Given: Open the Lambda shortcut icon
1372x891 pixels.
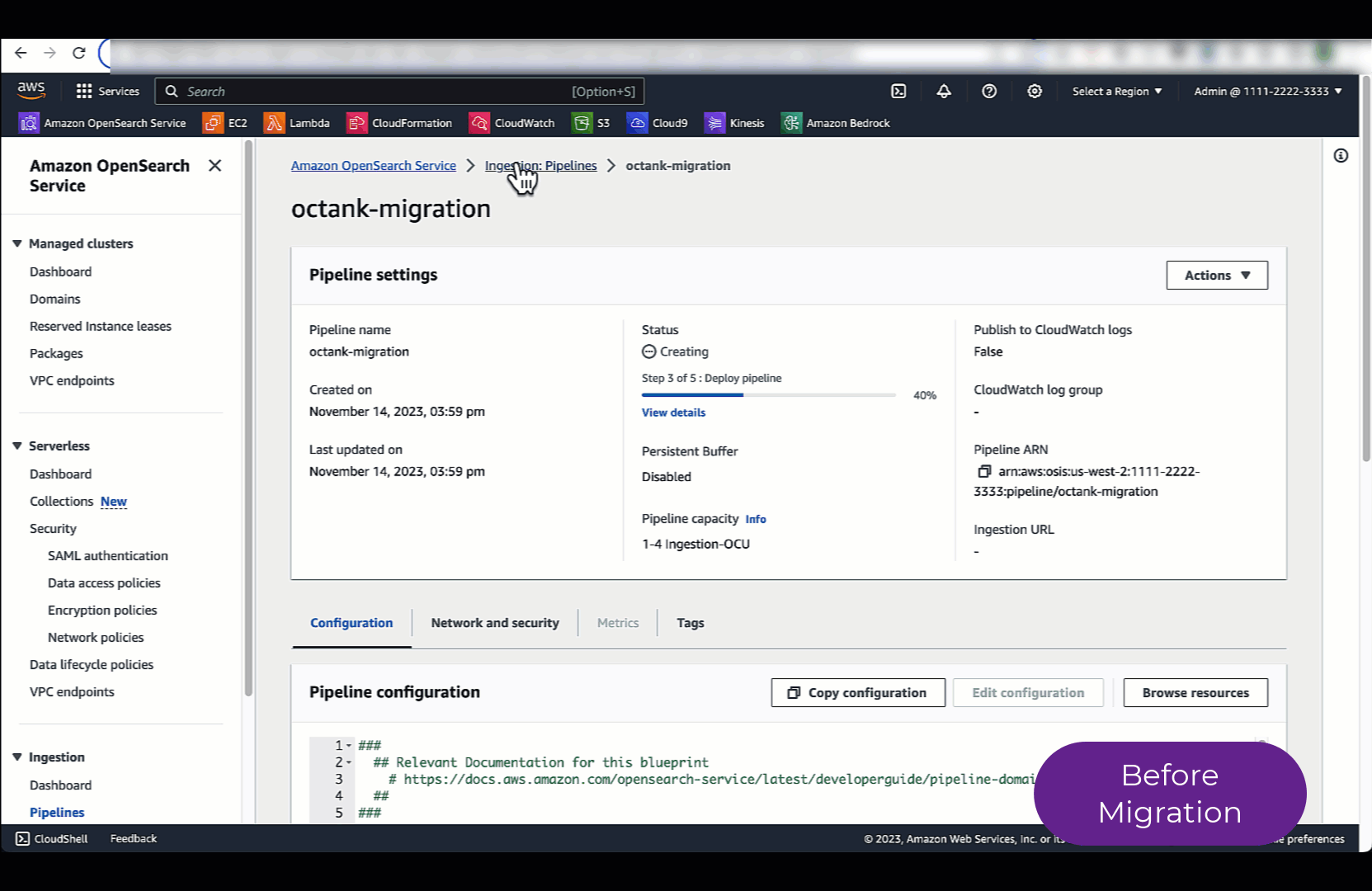Looking at the screenshot, I should point(274,123).
